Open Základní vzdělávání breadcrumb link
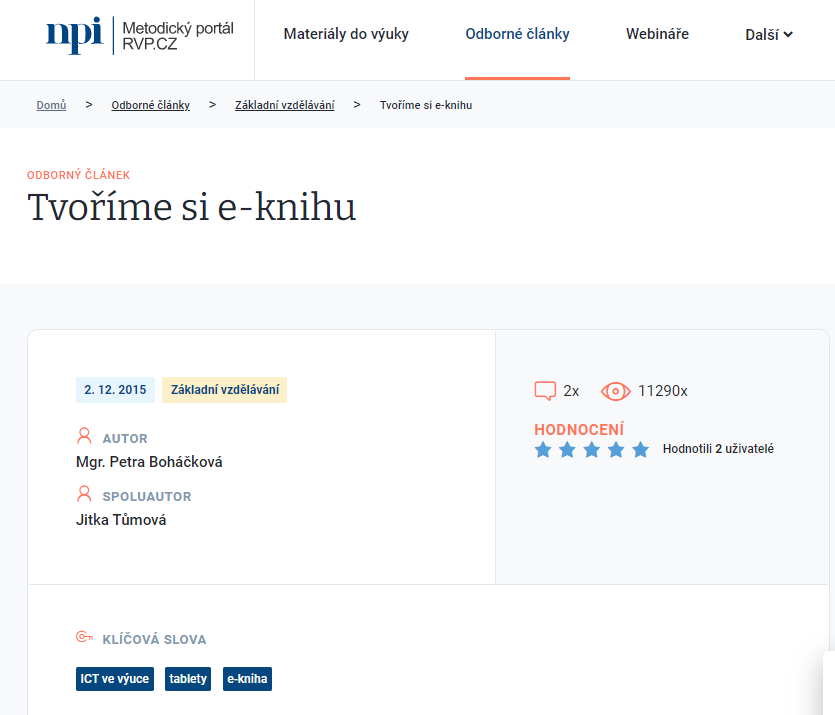This screenshot has height=715, width=835. coord(284,105)
